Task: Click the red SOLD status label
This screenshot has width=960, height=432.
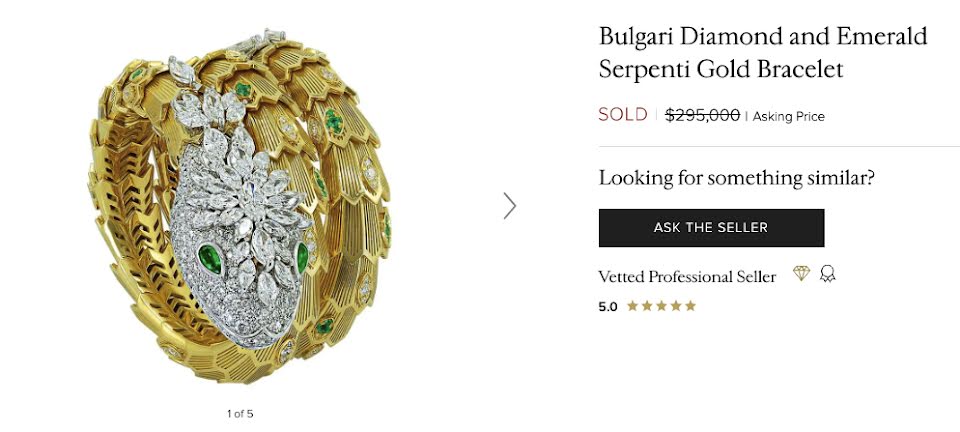Action: 623,114
